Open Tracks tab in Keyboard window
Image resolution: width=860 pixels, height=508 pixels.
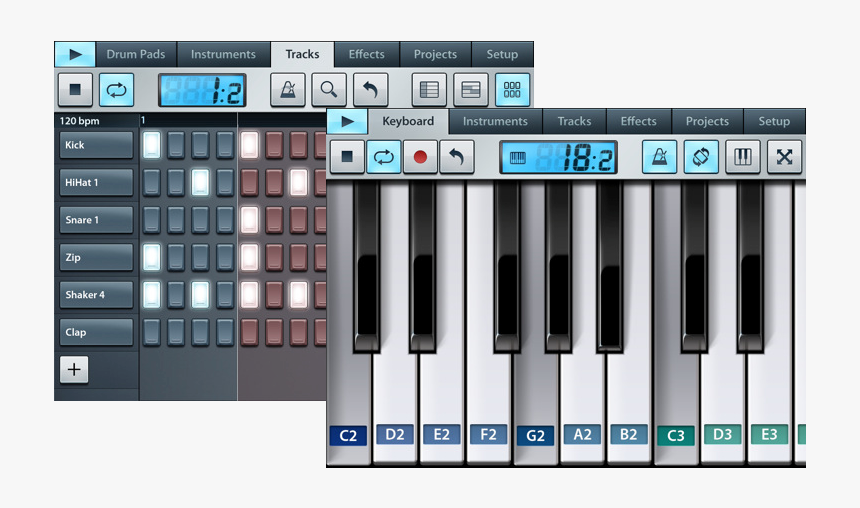coord(574,121)
